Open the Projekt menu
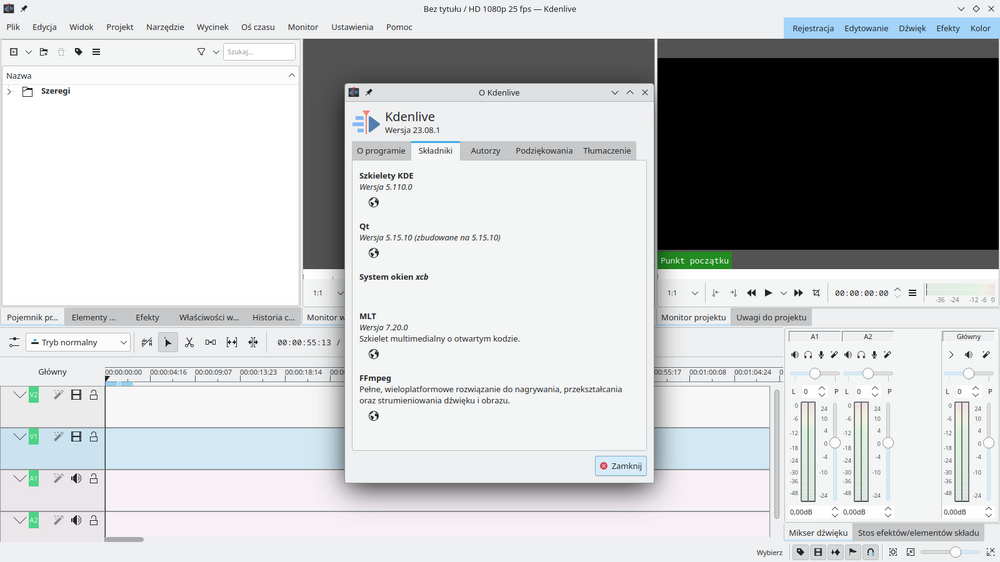The image size is (1000, 562). pyautogui.click(x=120, y=27)
